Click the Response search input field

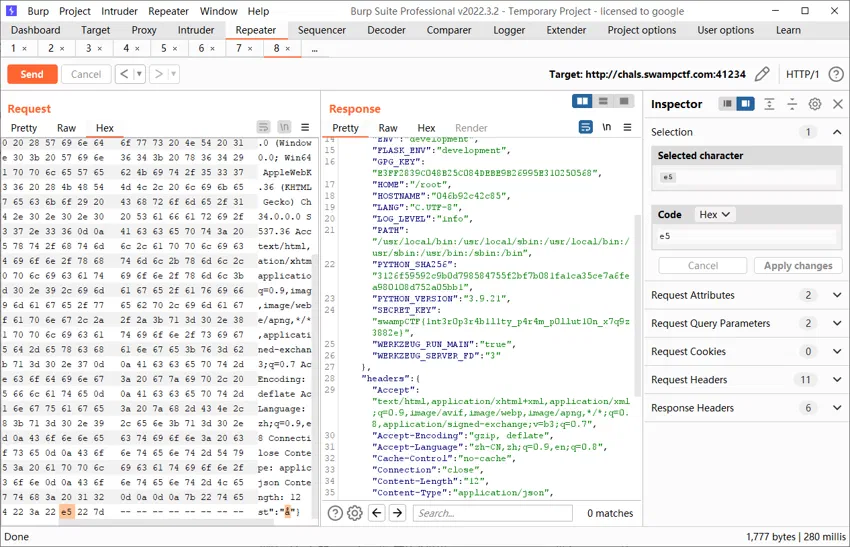point(493,513)
